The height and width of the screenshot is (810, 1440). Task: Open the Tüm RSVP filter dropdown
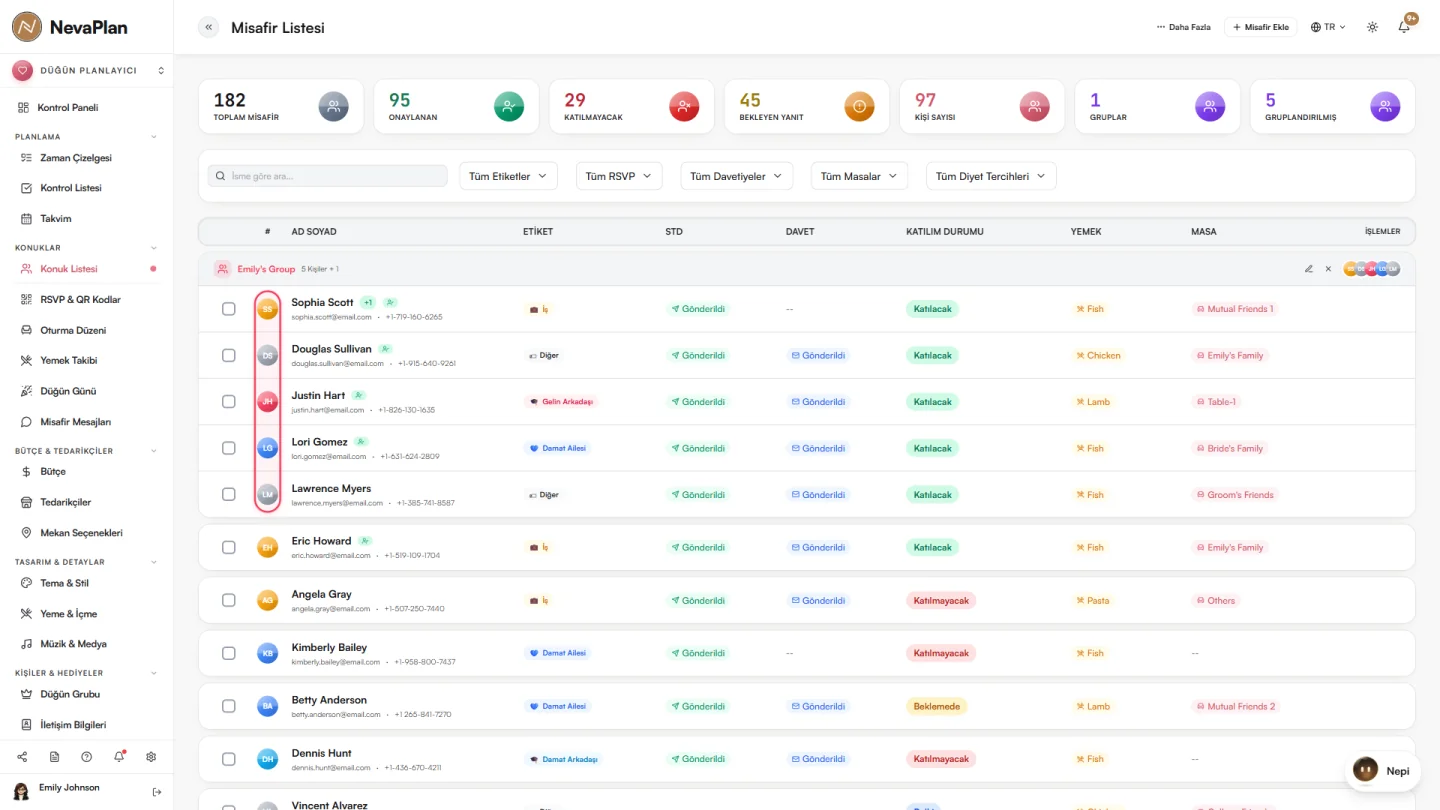point(619,176)
